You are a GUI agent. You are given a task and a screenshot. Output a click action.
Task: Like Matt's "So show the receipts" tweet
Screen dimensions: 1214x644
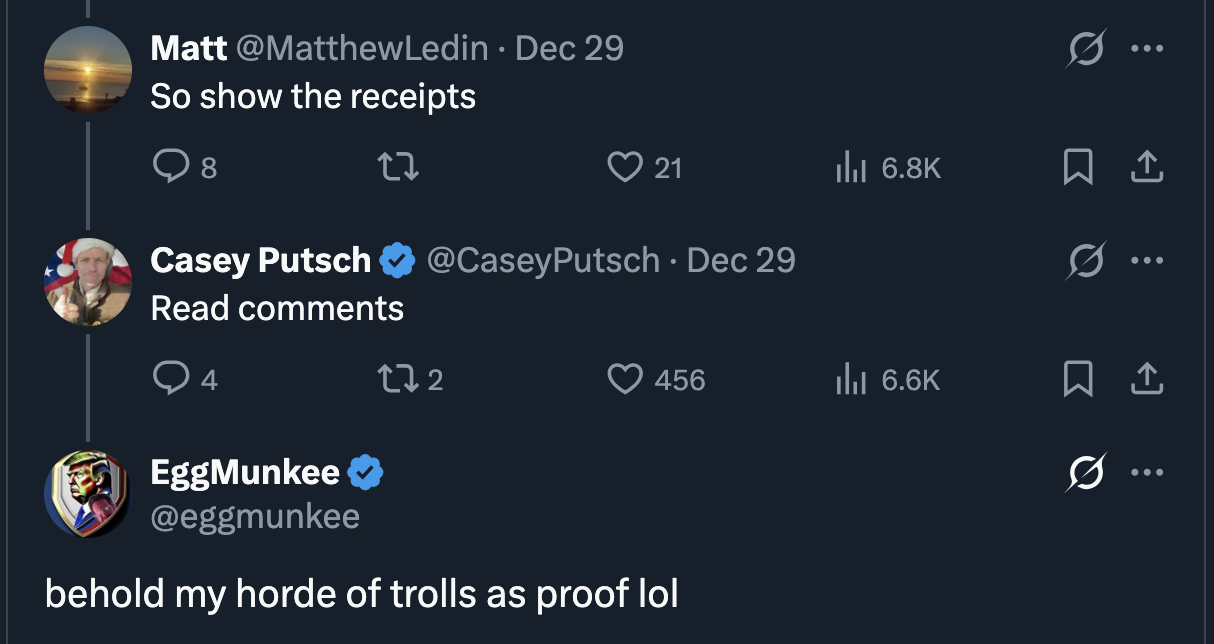[x=626, y=167]
